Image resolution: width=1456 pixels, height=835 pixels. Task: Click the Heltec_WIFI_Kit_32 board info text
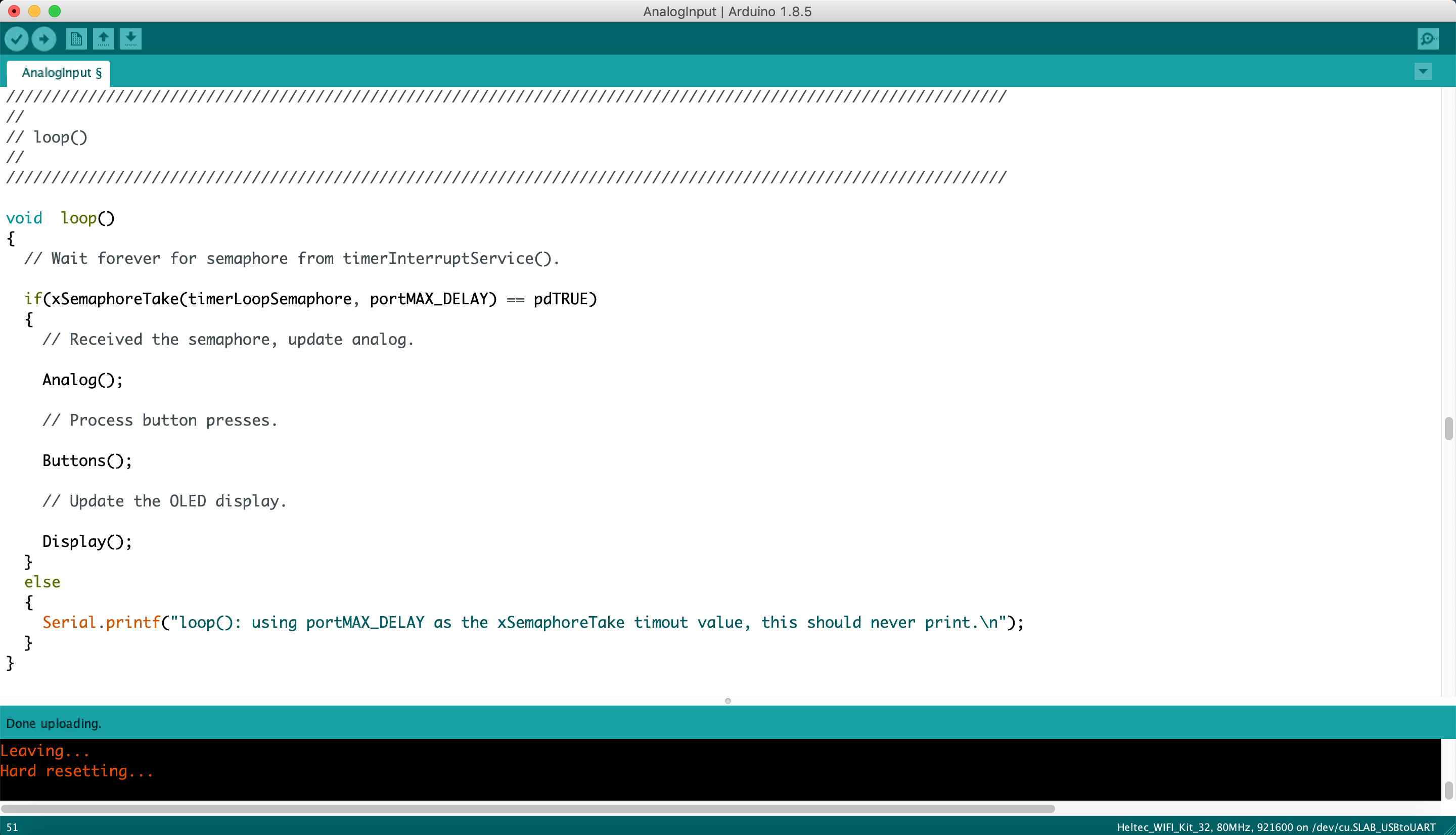1276,827
